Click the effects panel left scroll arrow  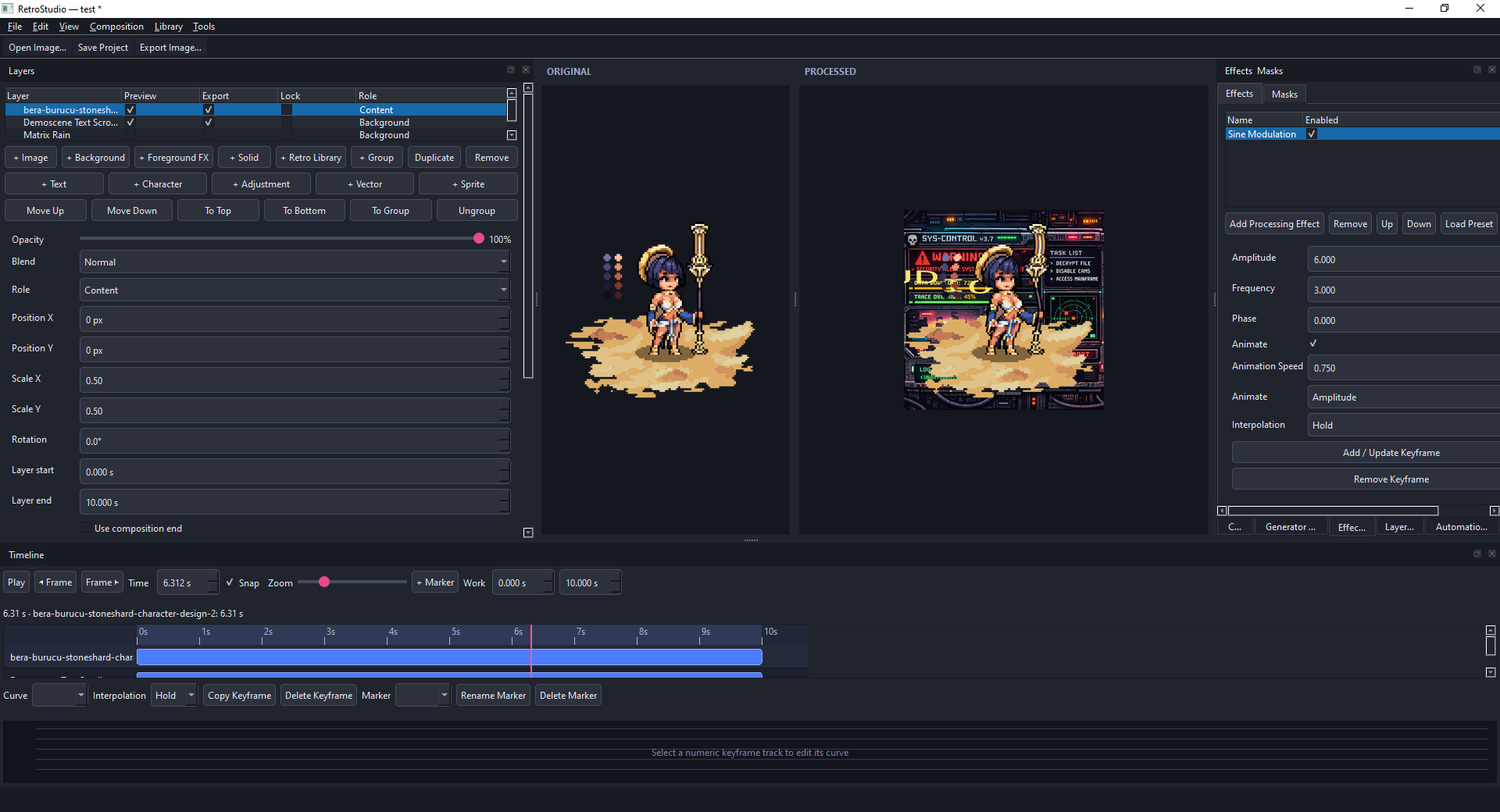point(1223,511)
